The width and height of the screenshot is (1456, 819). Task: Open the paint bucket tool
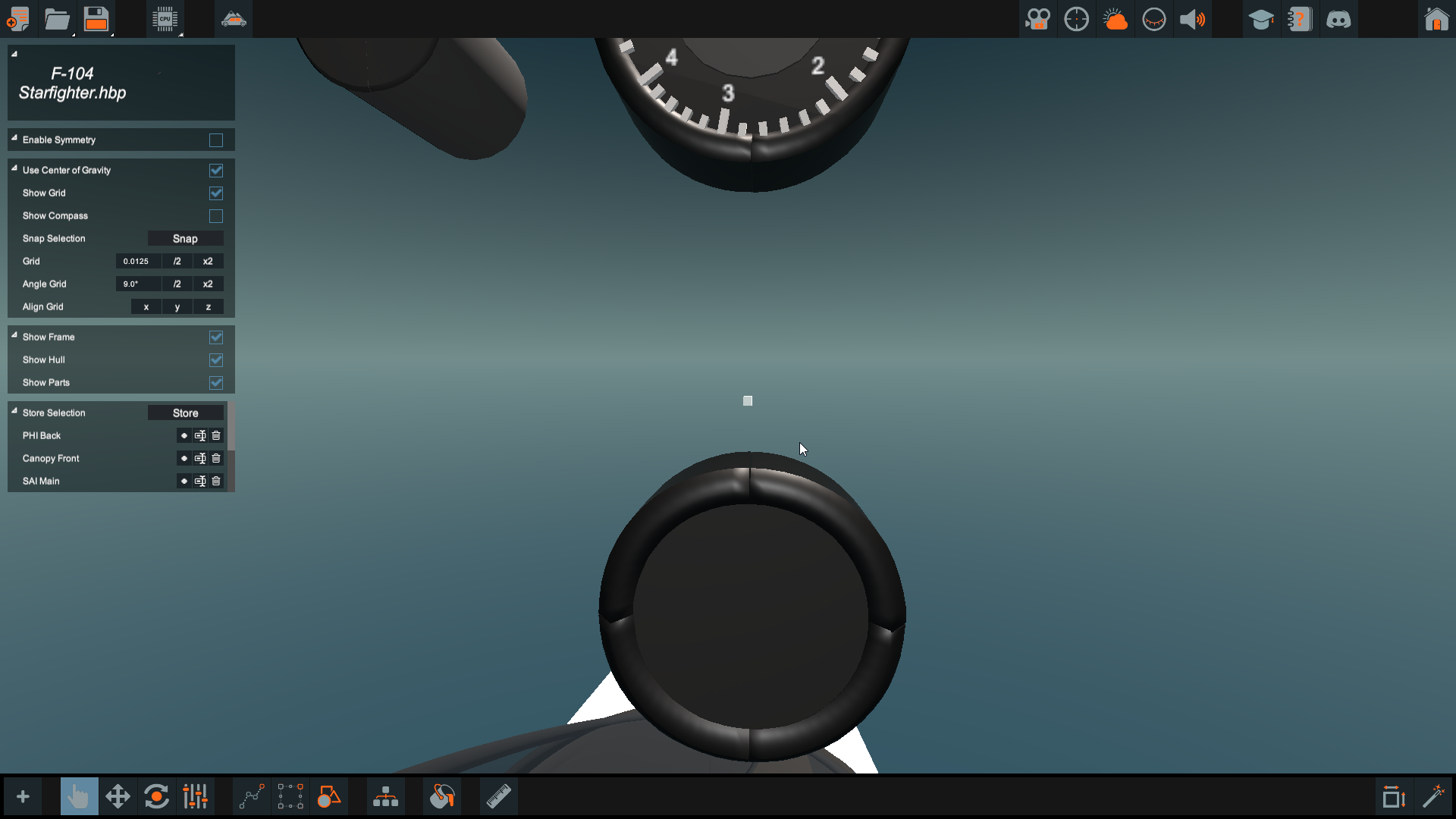(442, 797)
